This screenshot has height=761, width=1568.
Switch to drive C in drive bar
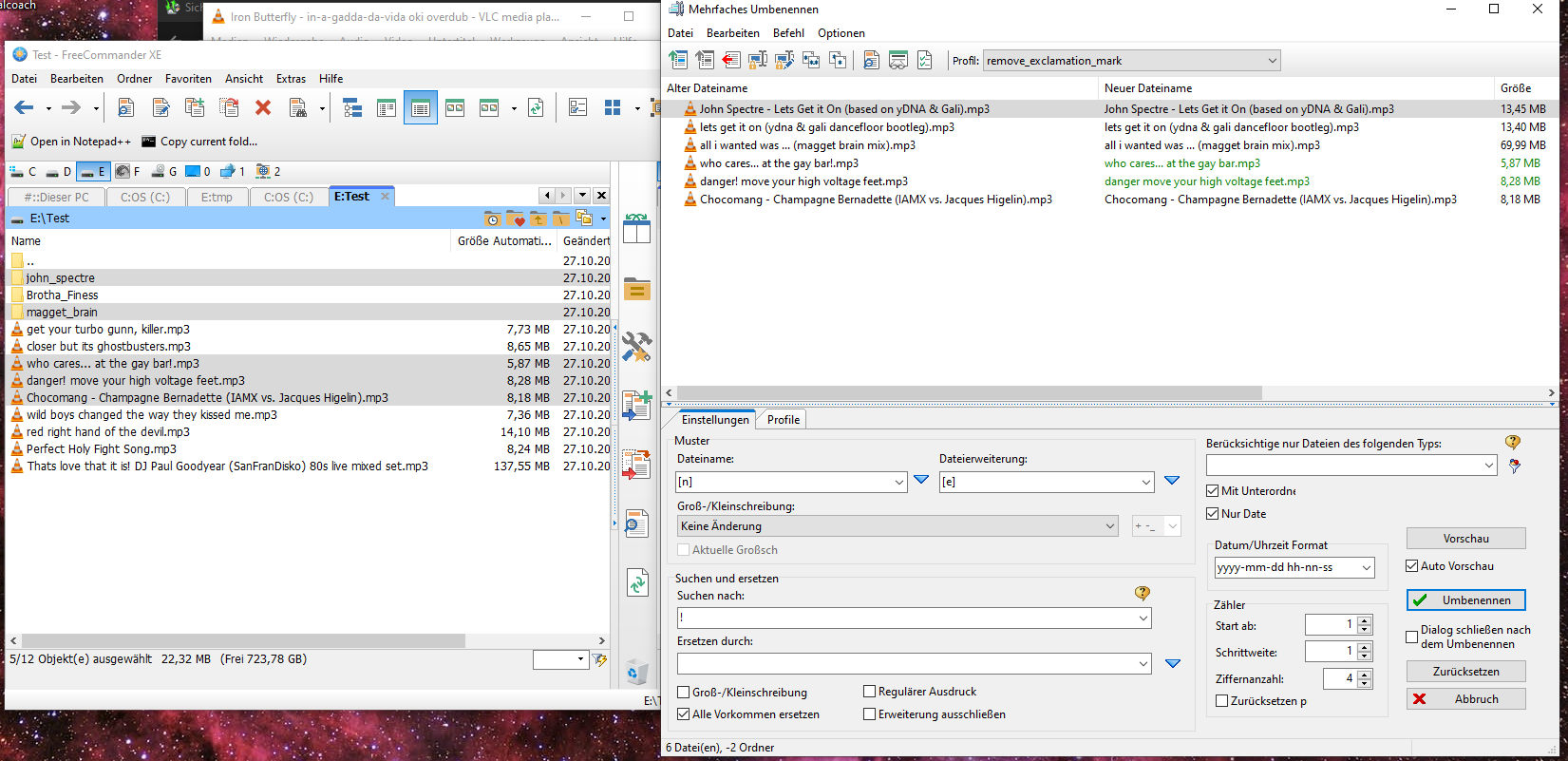pyautogui.click(x=24, y=172)
